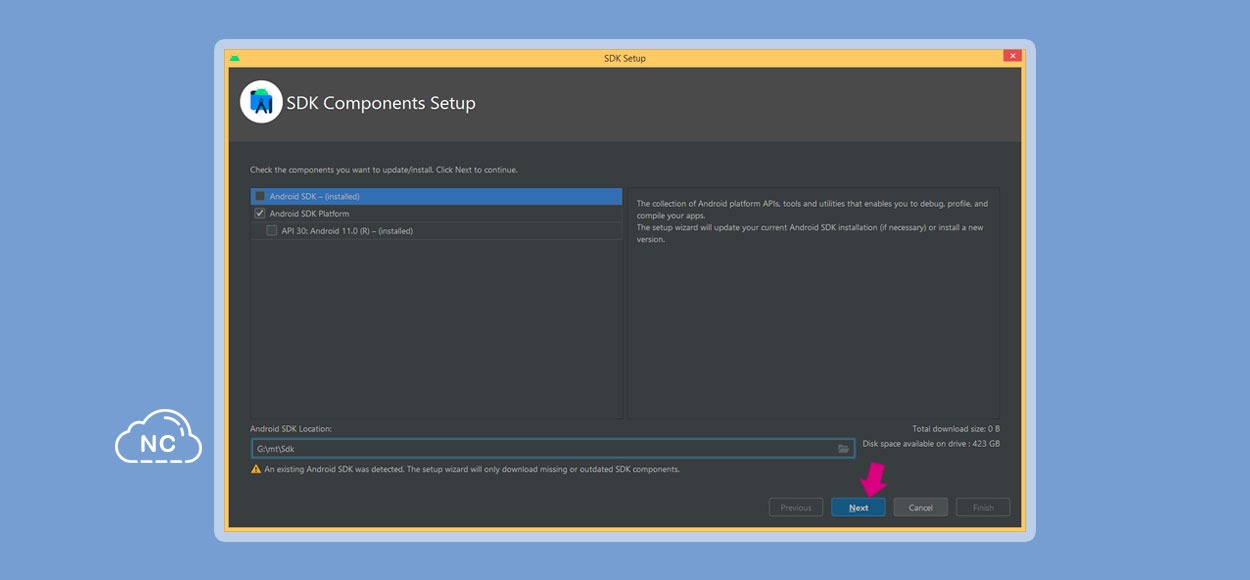Click the 'SDK Components Setup' heading
The height and width of the screenshot is (580, 1250).
(381, 103)
